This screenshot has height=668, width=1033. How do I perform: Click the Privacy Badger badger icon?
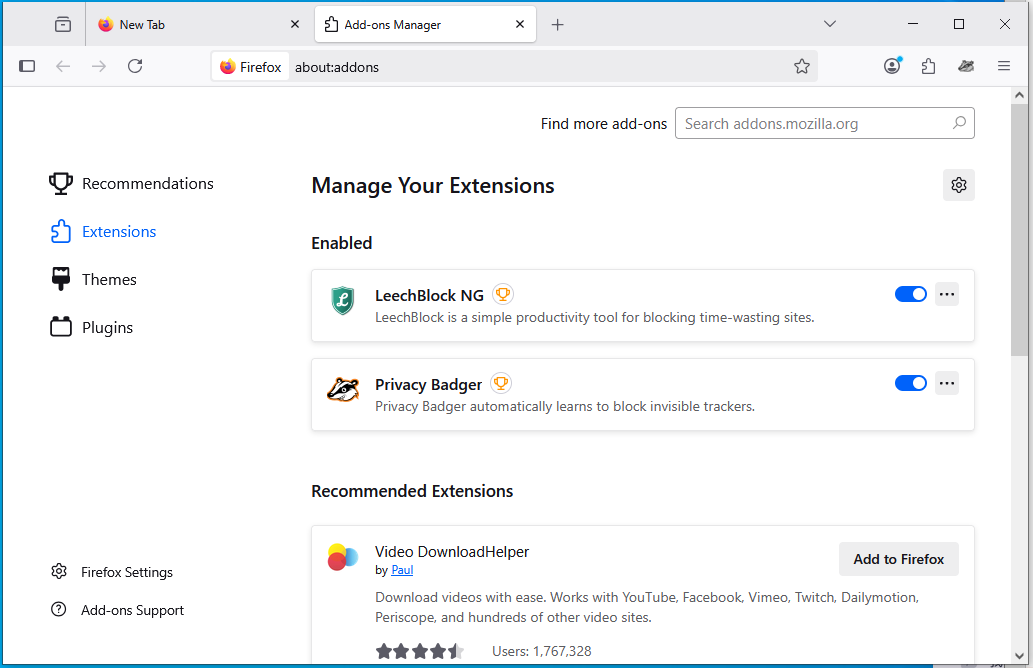pos(343,390)
